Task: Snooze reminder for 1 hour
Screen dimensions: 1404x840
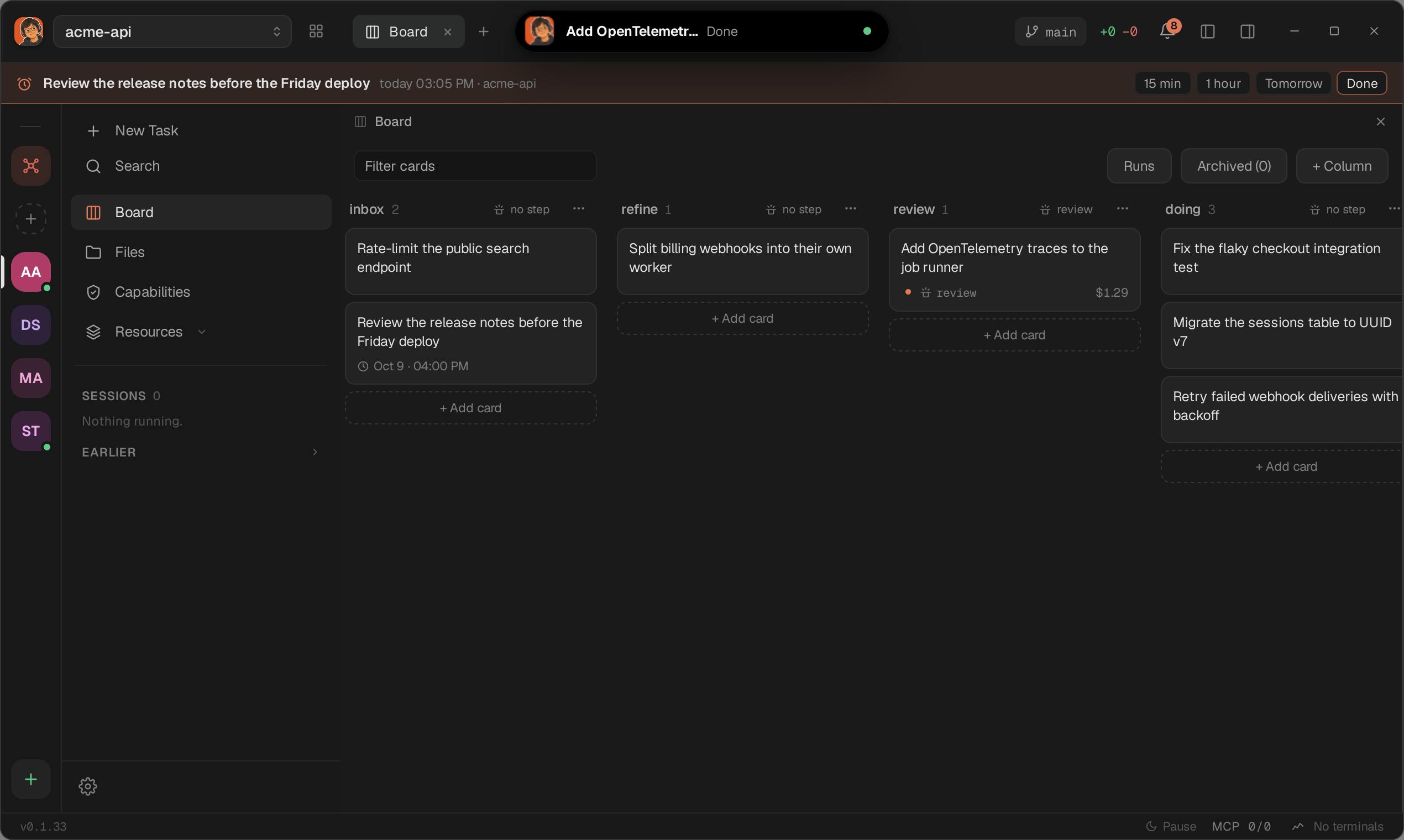Action: pyautogui.click(x=1223, y=83)
